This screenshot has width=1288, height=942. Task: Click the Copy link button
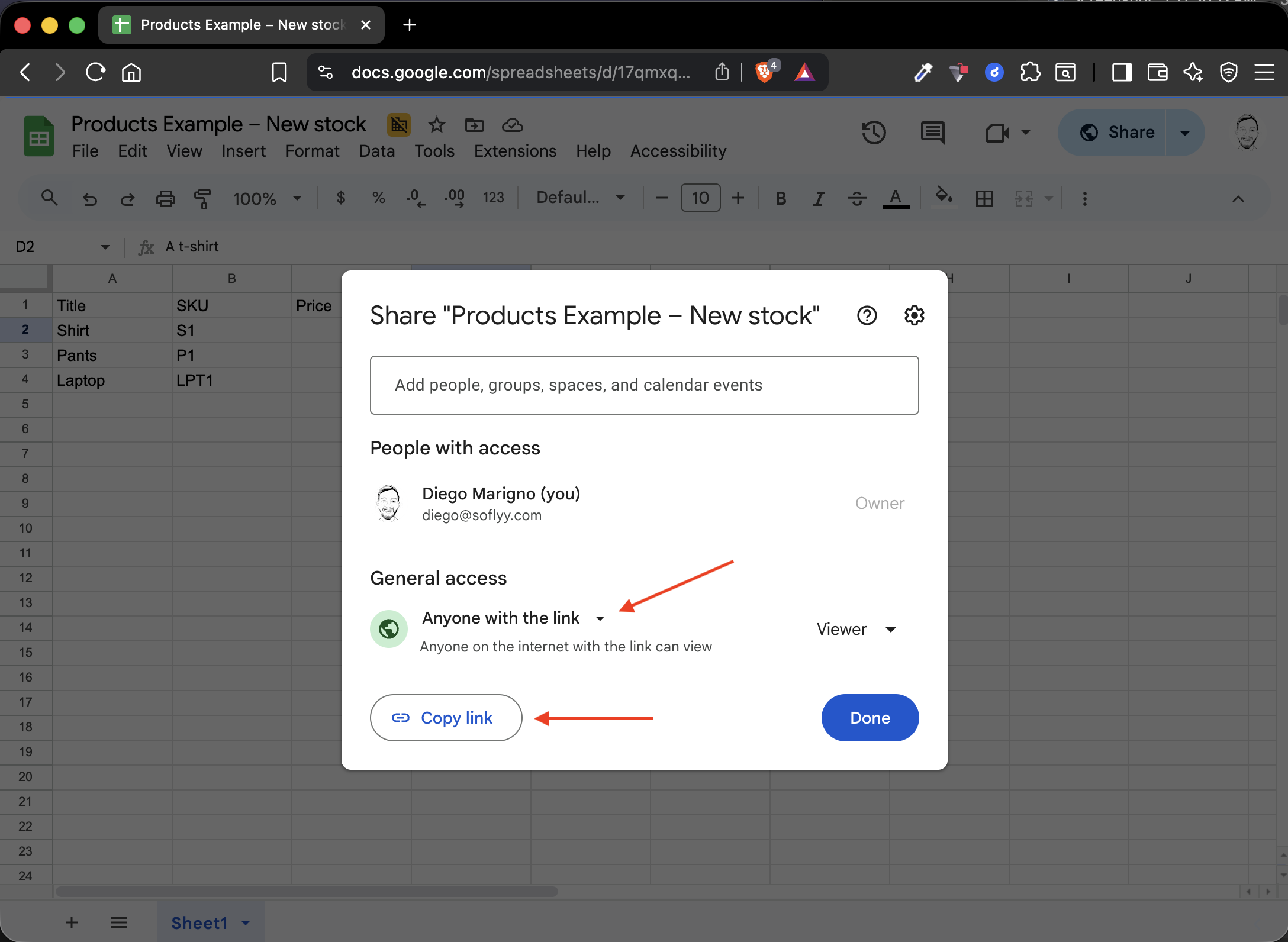[x=446, y=718]
